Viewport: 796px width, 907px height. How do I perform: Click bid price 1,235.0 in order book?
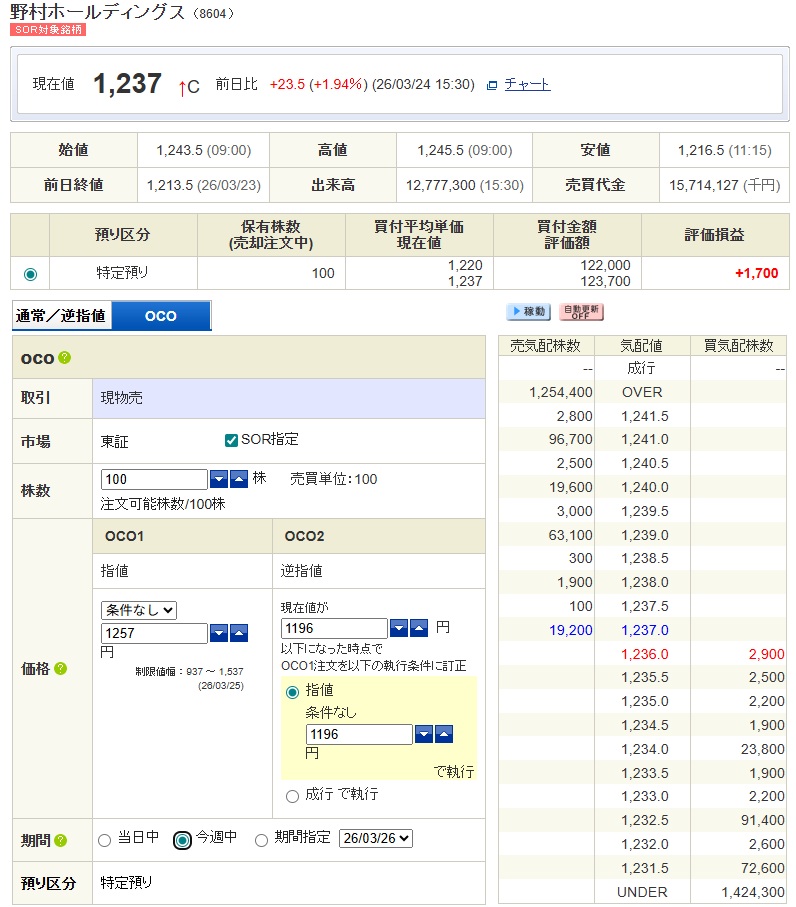[x=644, y=702]
